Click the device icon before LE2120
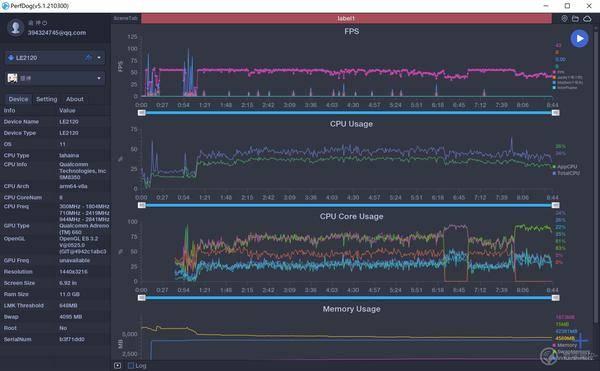The height and width of the screenshot is (371, 600). pos(11,58)
